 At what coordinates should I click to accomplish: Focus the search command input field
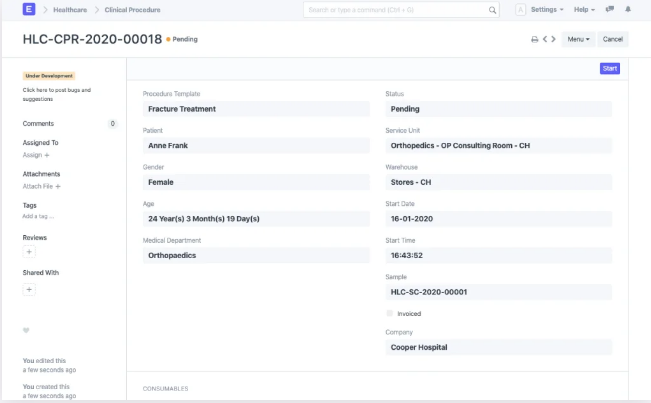point(395,10)
